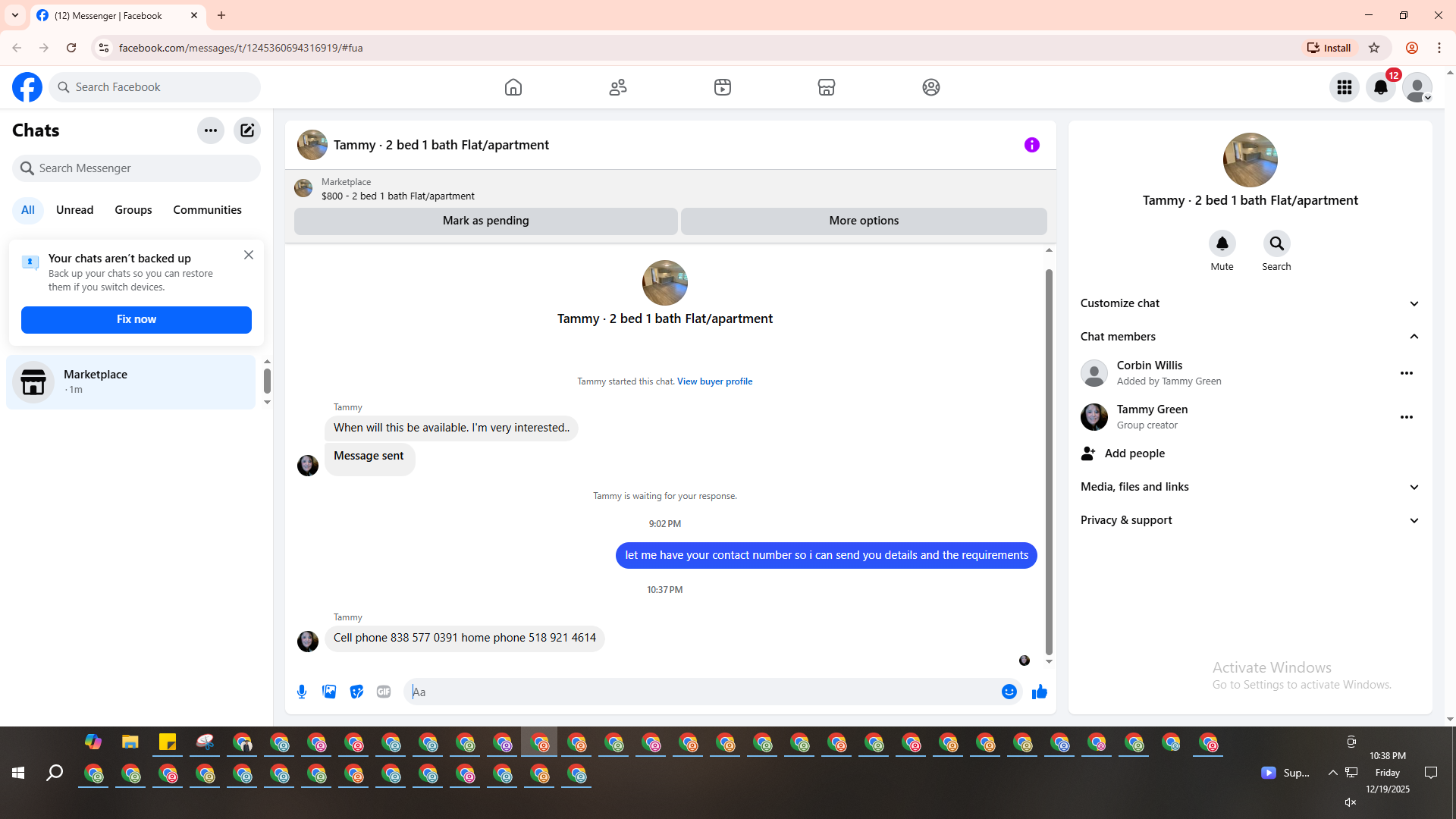Screen dimensions: 1456x819
Task: Attach a file using the photo icon
Action: 329,692
